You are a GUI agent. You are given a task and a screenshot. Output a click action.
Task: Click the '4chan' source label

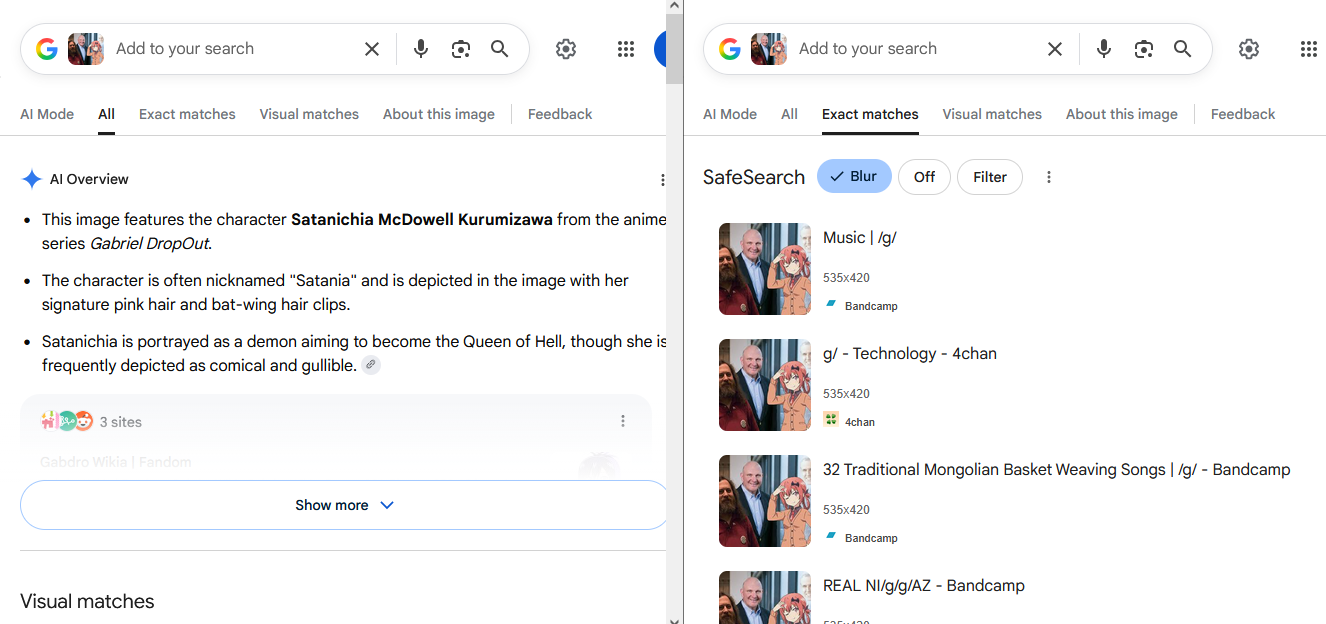click(860, 422)
